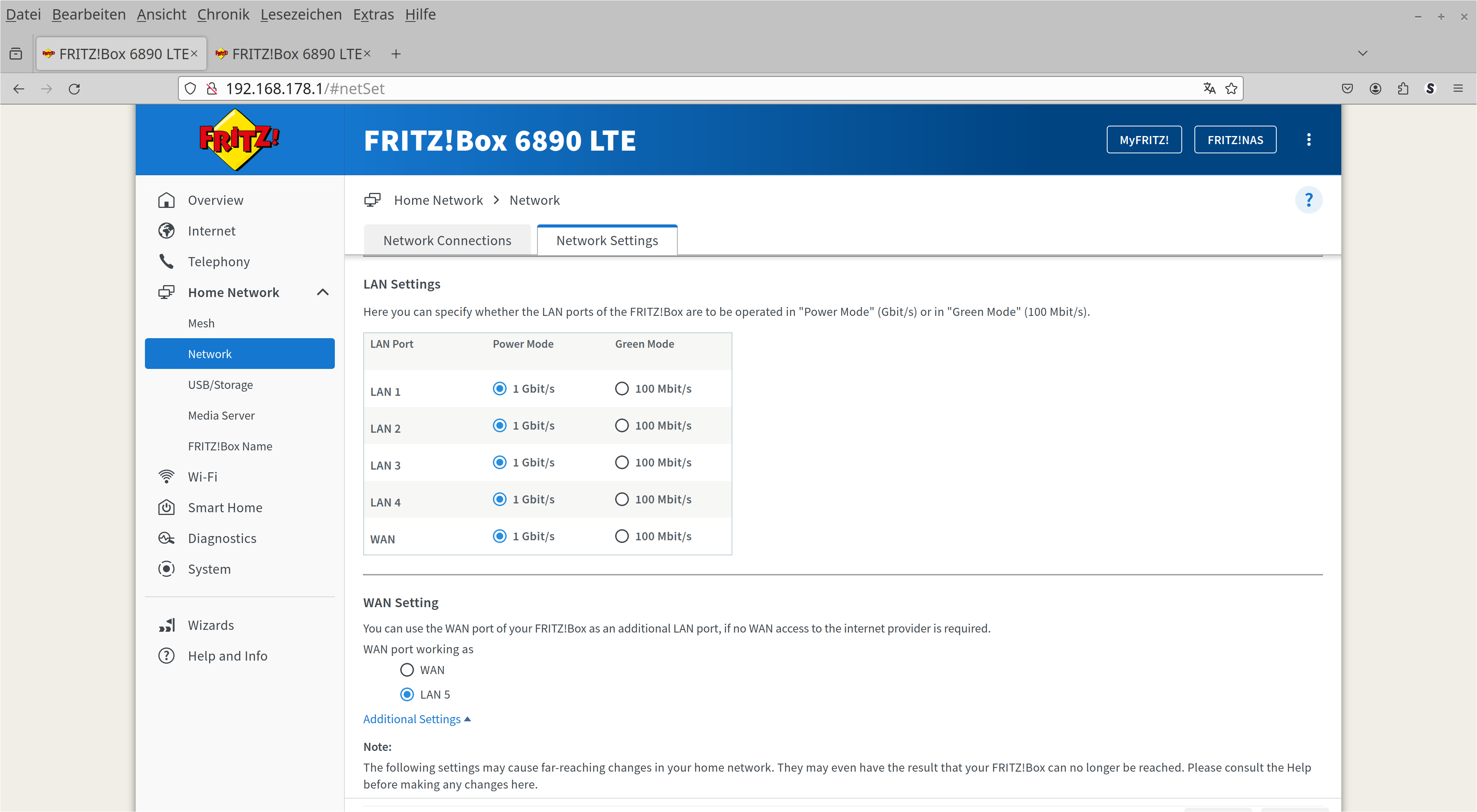Open Pocket save icon in toolbar
The height and width of the screenshot is (812, 1477).
click(1347, 89)
